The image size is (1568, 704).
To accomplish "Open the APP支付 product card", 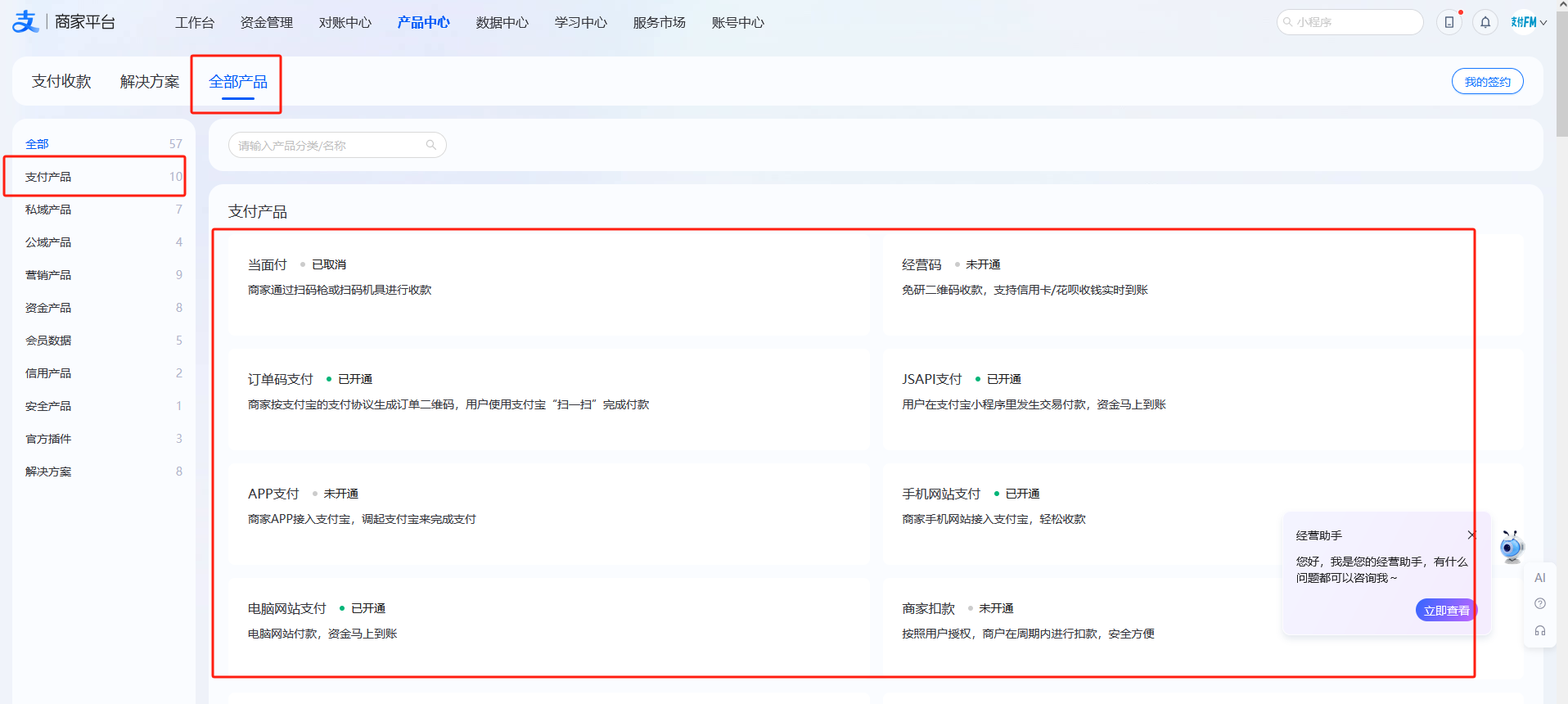I will tap(549, 514).
